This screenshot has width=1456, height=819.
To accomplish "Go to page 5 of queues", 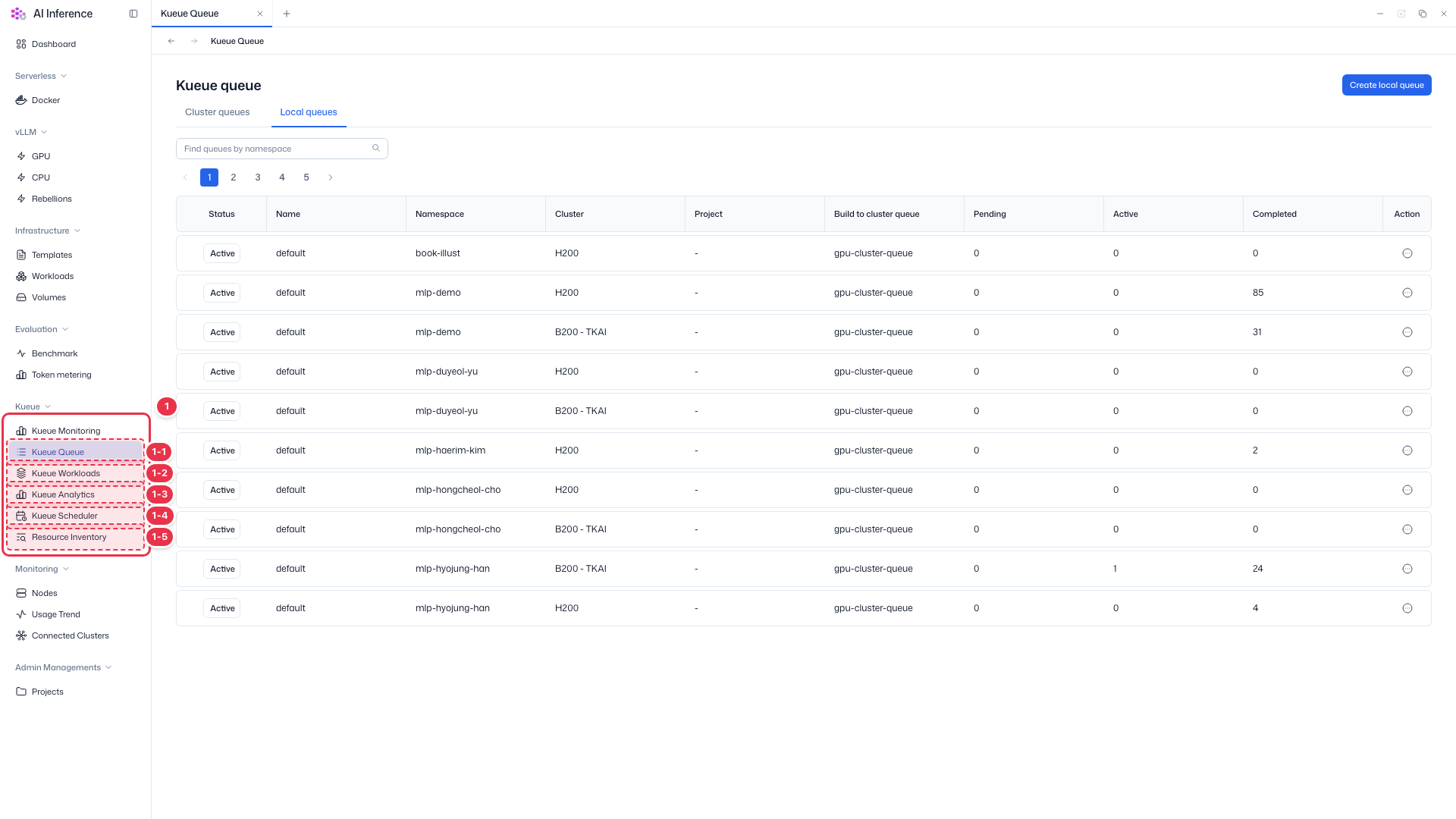I will pos(306,177).
